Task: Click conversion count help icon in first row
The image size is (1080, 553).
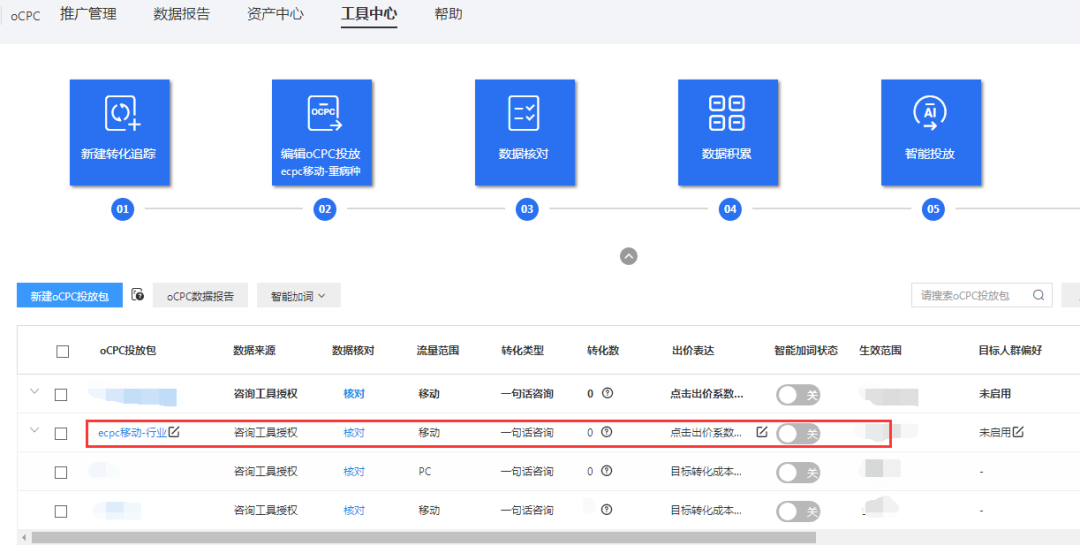Action: [x=607, y=393]
